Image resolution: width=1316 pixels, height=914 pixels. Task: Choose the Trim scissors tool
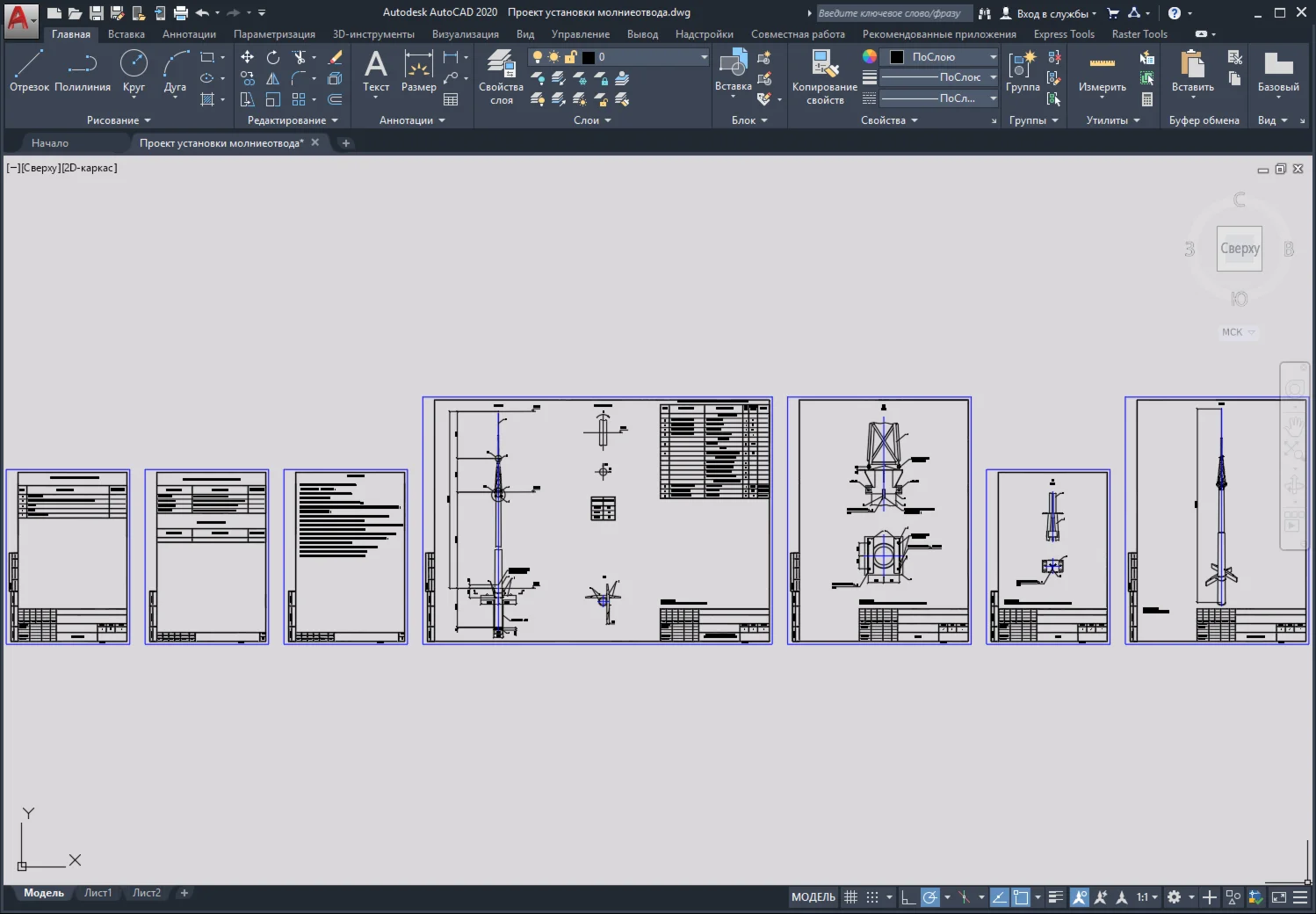pos(300,57)
